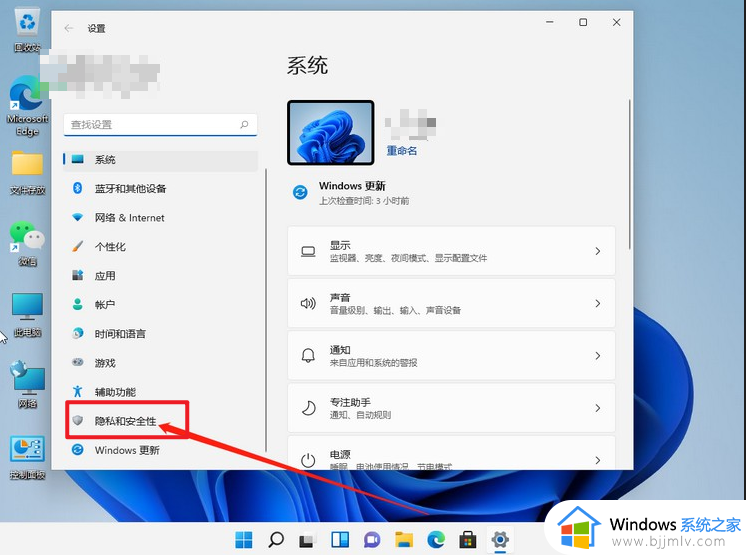This screenshot has width=746, height=555.
Task: Click the speaker icon beside 声音
Action: [308, 303]
